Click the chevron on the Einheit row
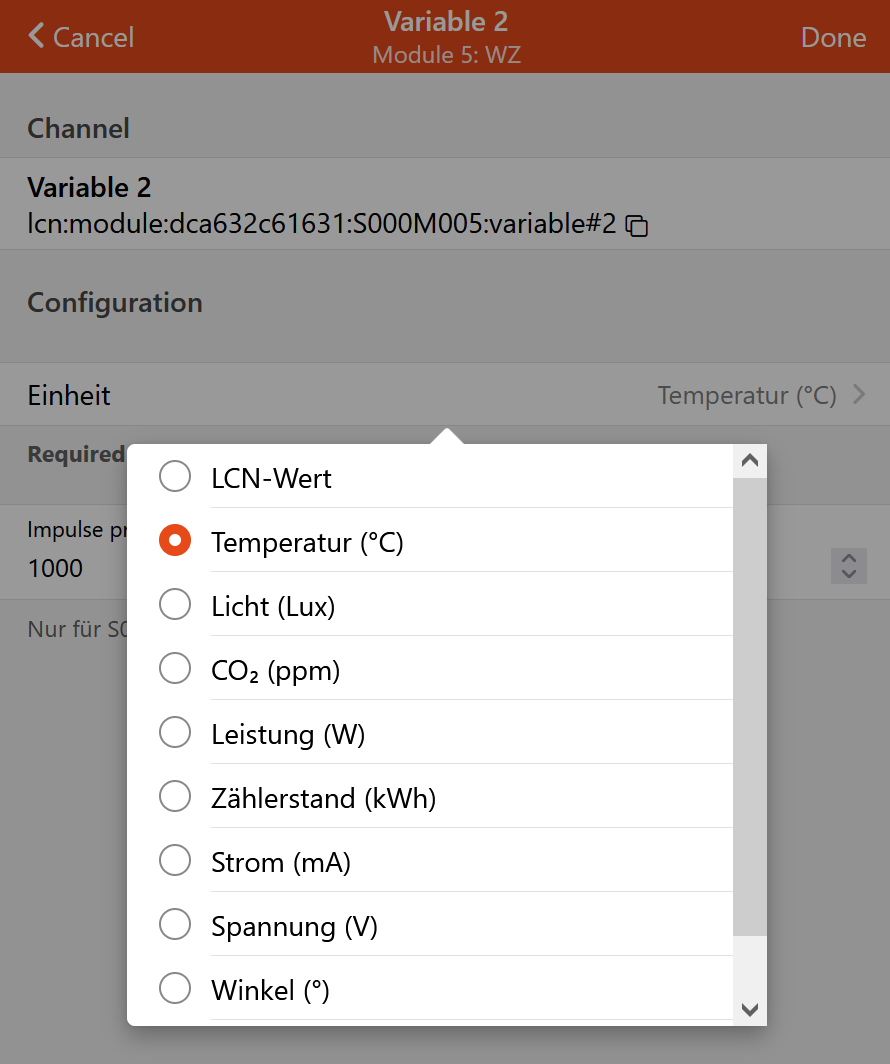 click(x=858, y=395)
